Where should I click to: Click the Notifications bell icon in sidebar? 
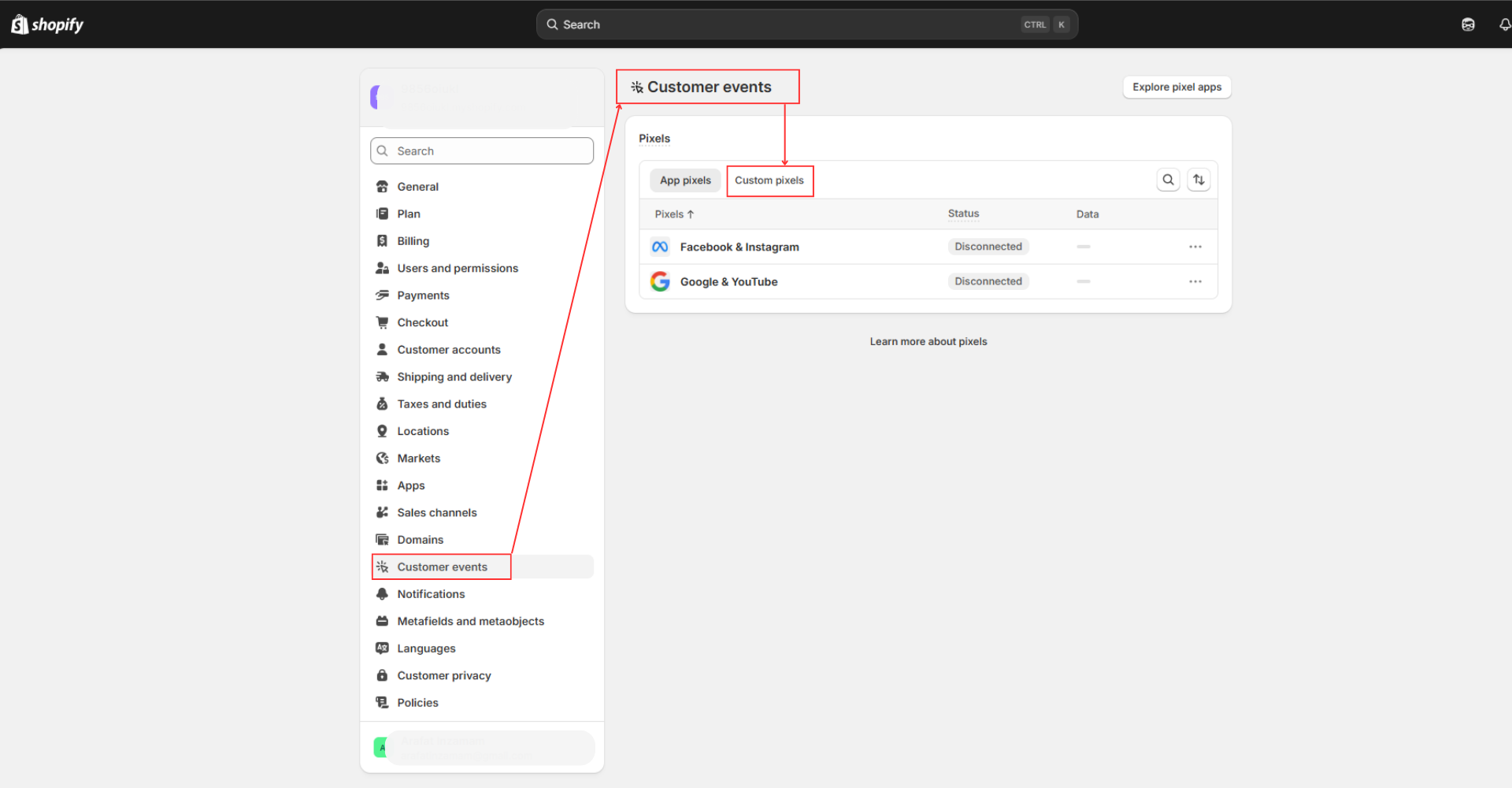point(382,594)
